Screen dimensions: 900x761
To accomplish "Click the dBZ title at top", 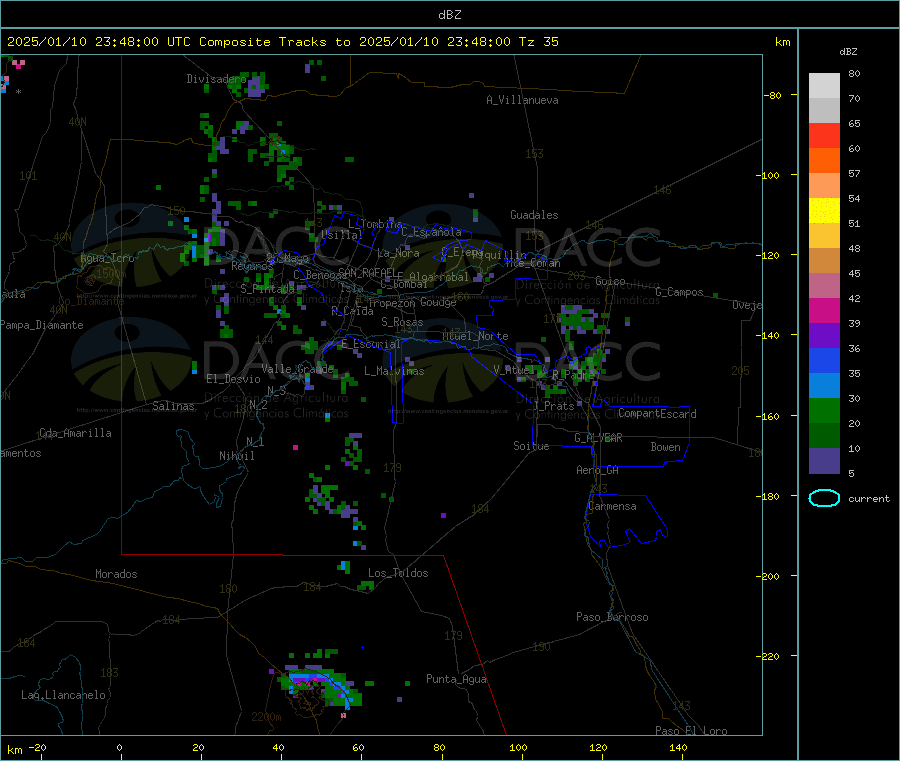I will click(x=449, y=15).
